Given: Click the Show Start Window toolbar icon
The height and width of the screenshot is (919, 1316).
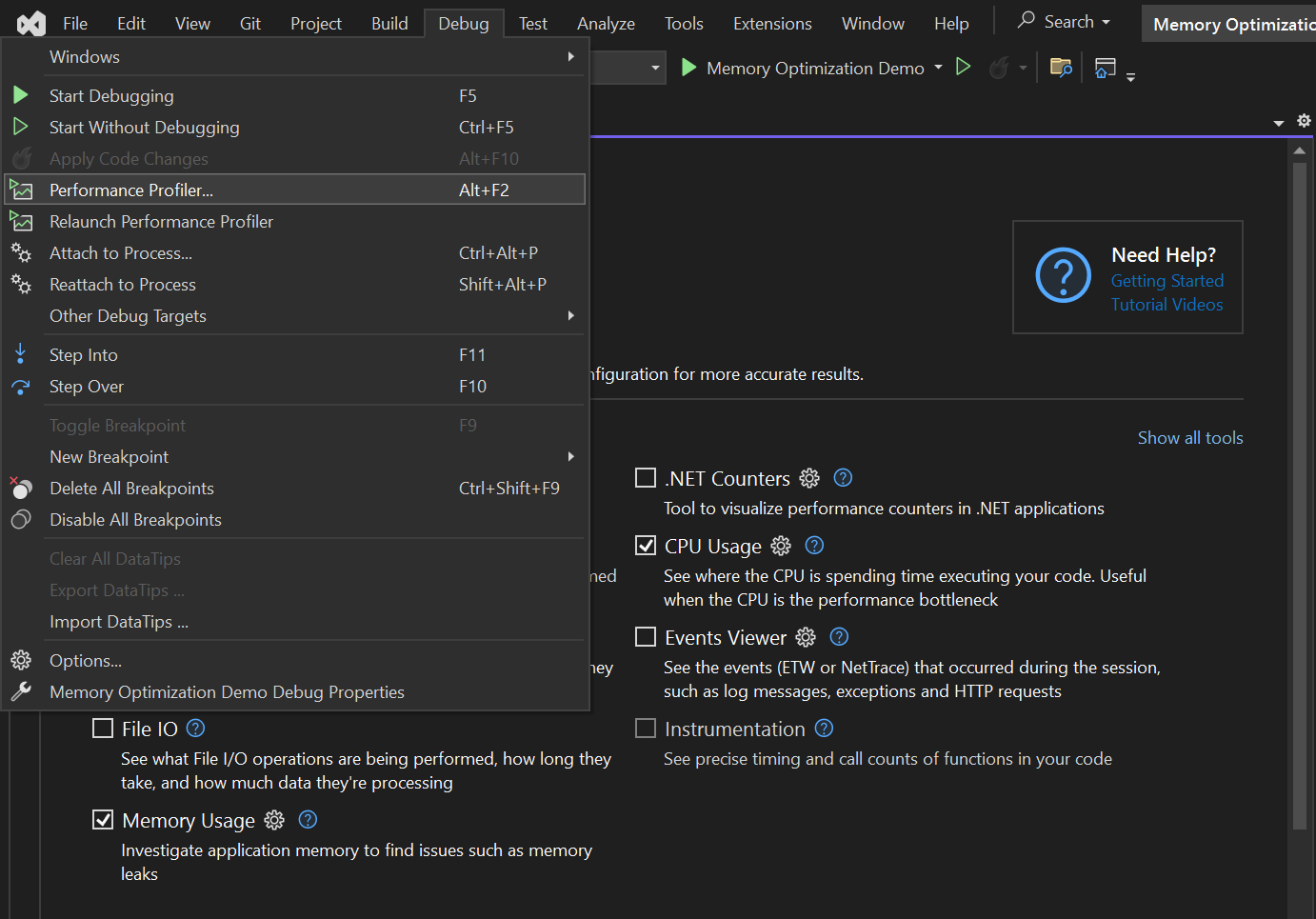Looking at the screenshot, I should tap(1105, 68).
